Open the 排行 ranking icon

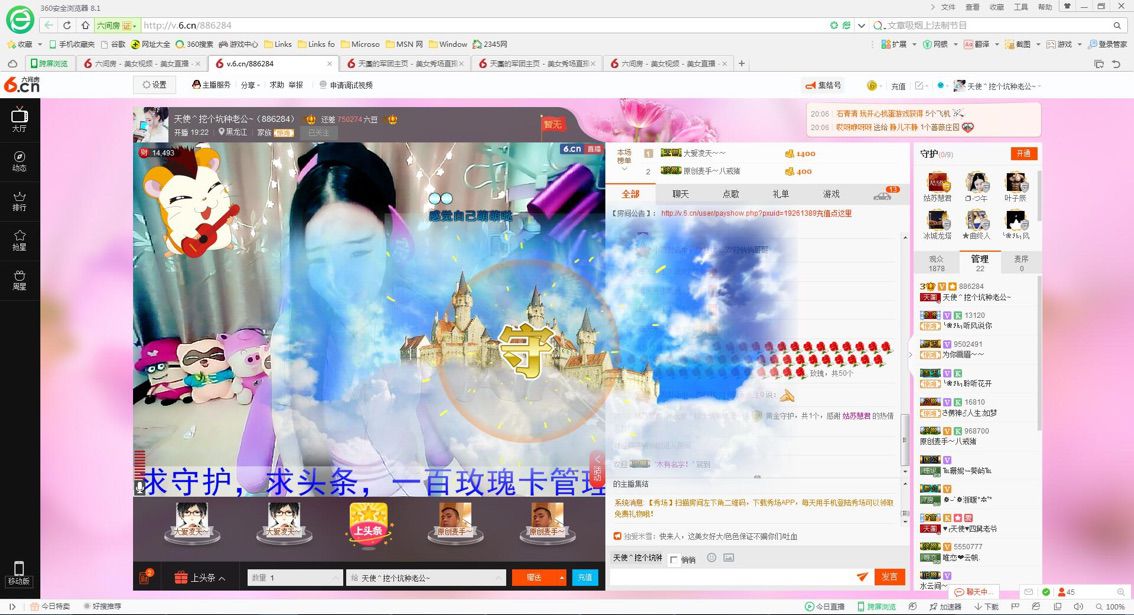click(20, 200)
